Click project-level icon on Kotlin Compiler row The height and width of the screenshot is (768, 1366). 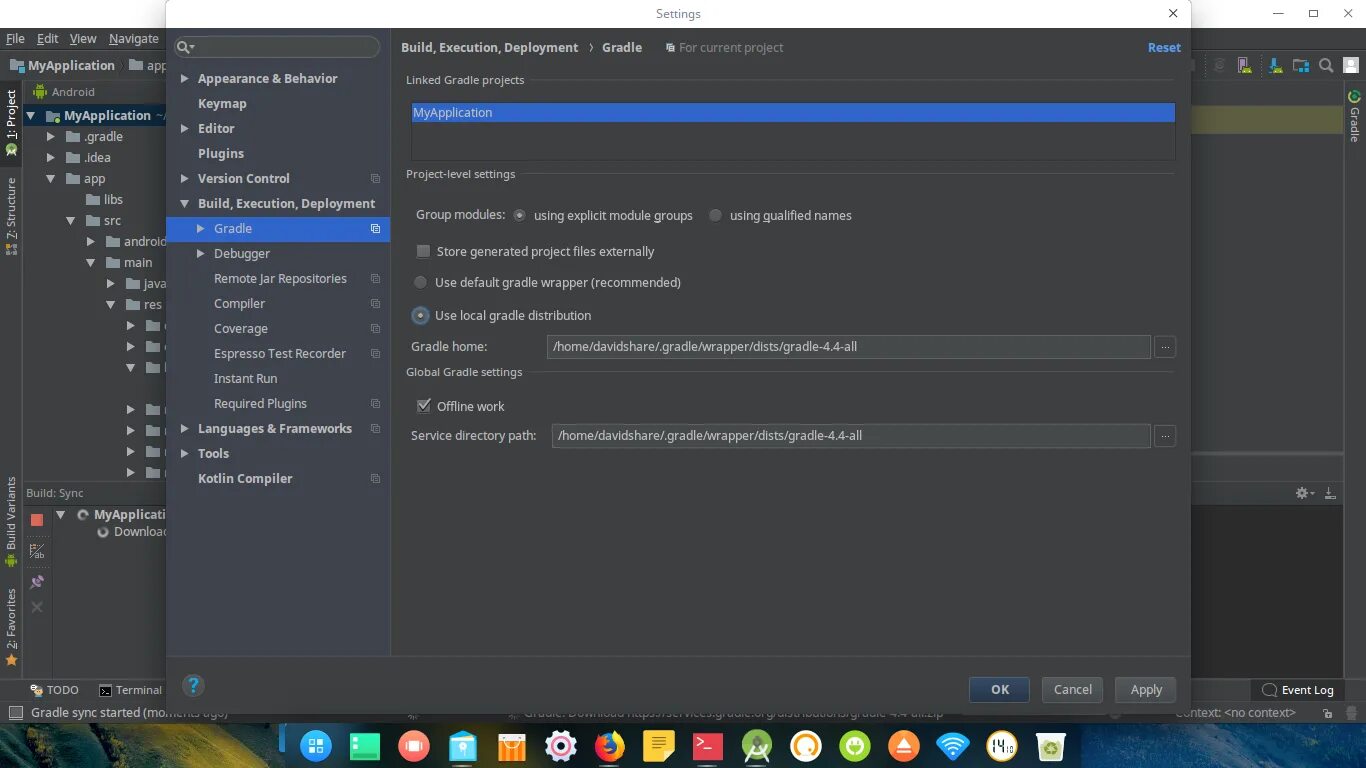point(375,478)
